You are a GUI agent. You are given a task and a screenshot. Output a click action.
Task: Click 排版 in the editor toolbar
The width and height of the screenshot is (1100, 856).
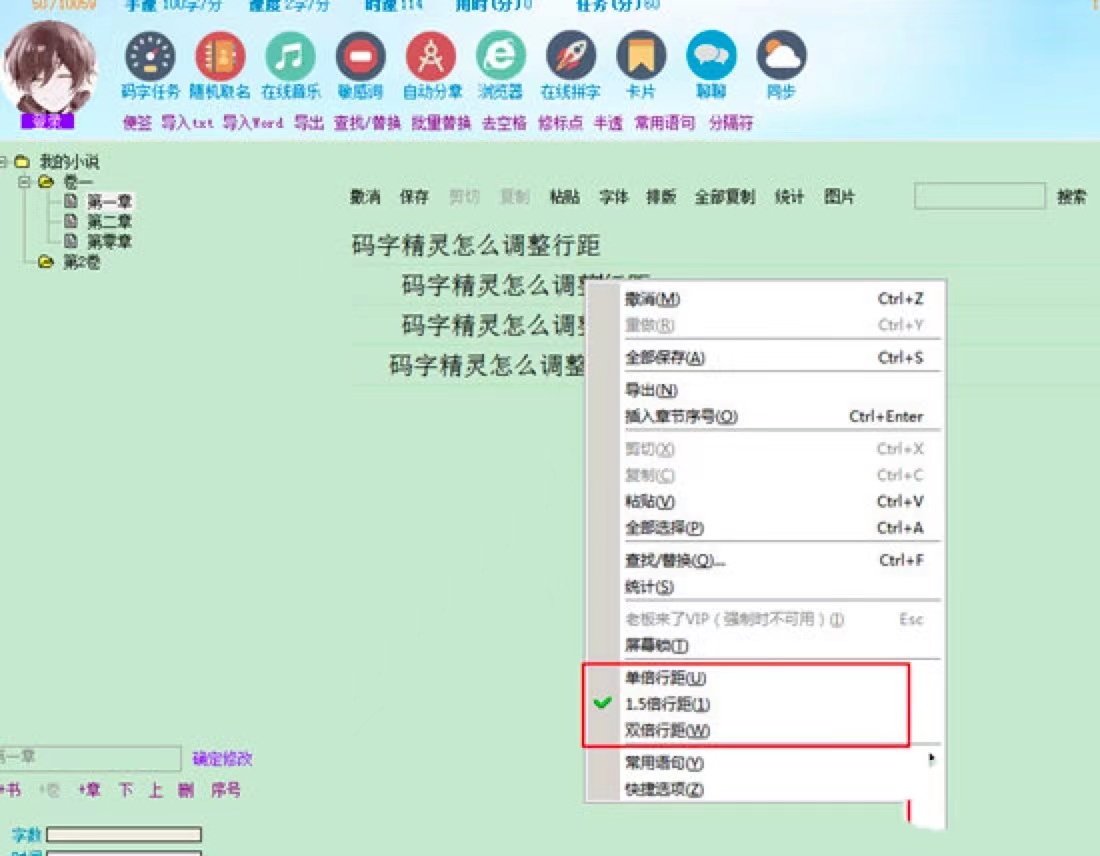[x=661, y=197]
